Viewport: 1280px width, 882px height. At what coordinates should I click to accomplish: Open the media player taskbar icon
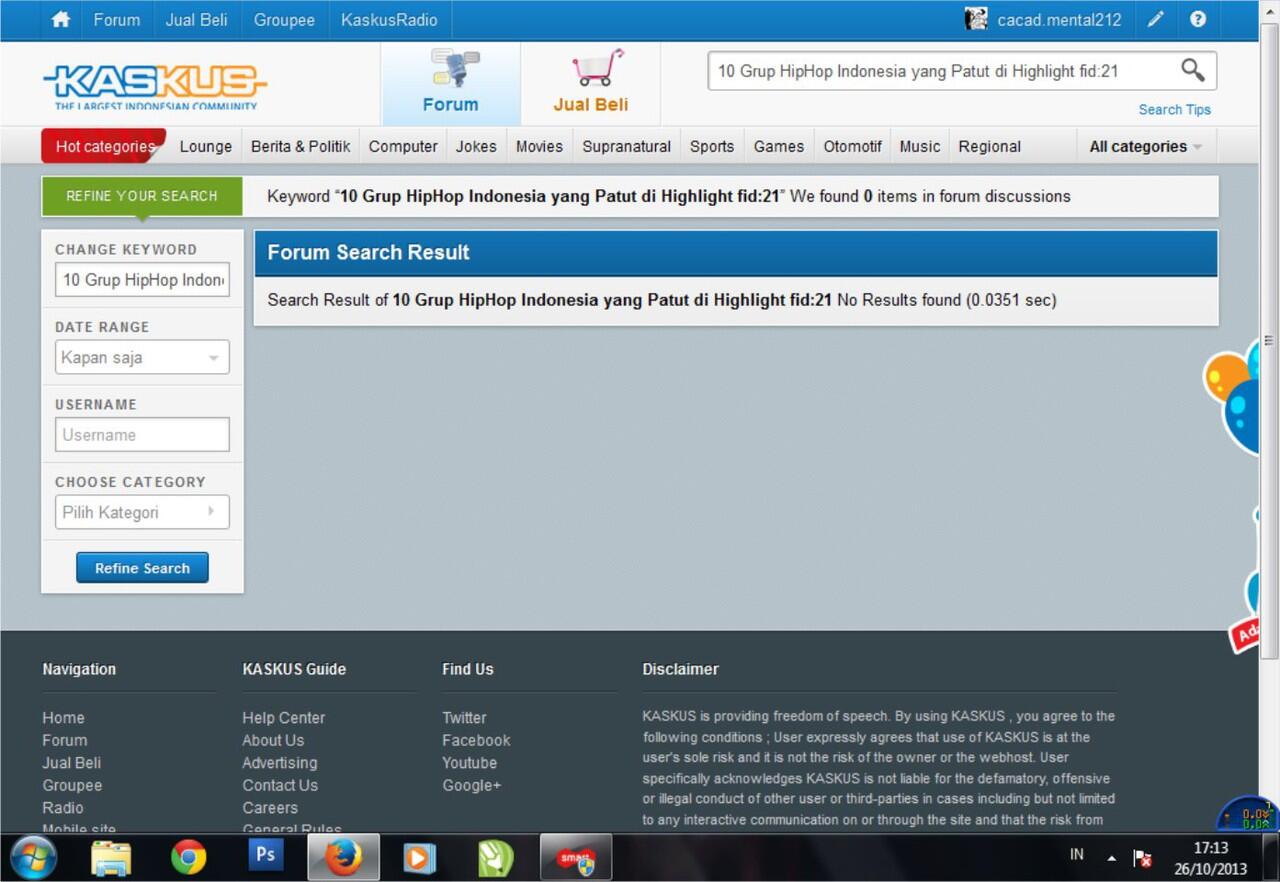click(419, 858)
